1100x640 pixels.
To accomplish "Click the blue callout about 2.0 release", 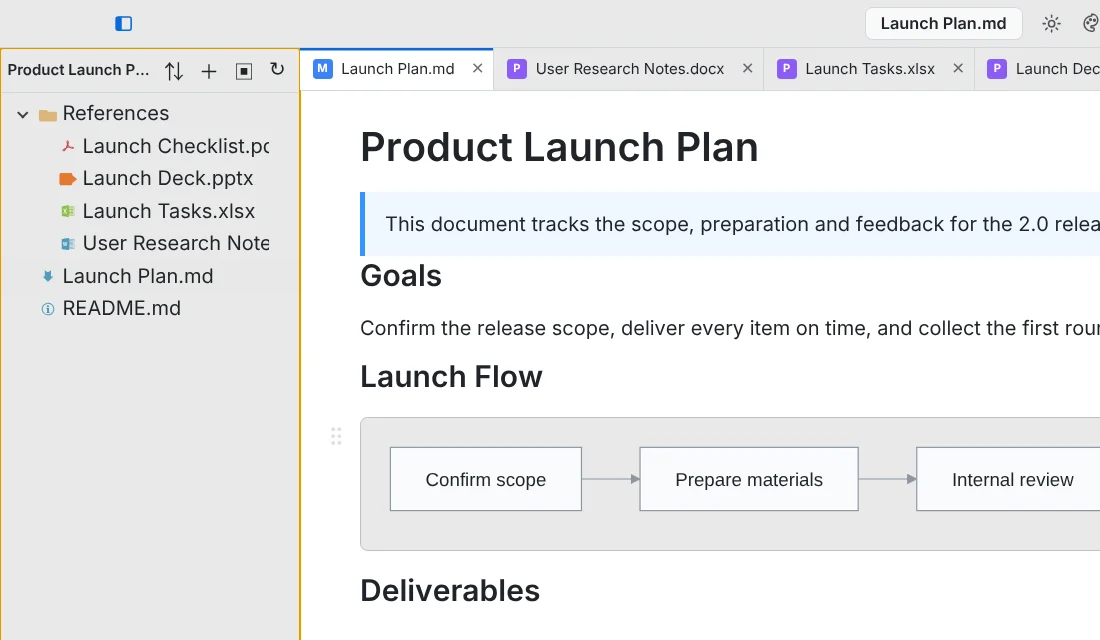I will [x=730, y=224].
